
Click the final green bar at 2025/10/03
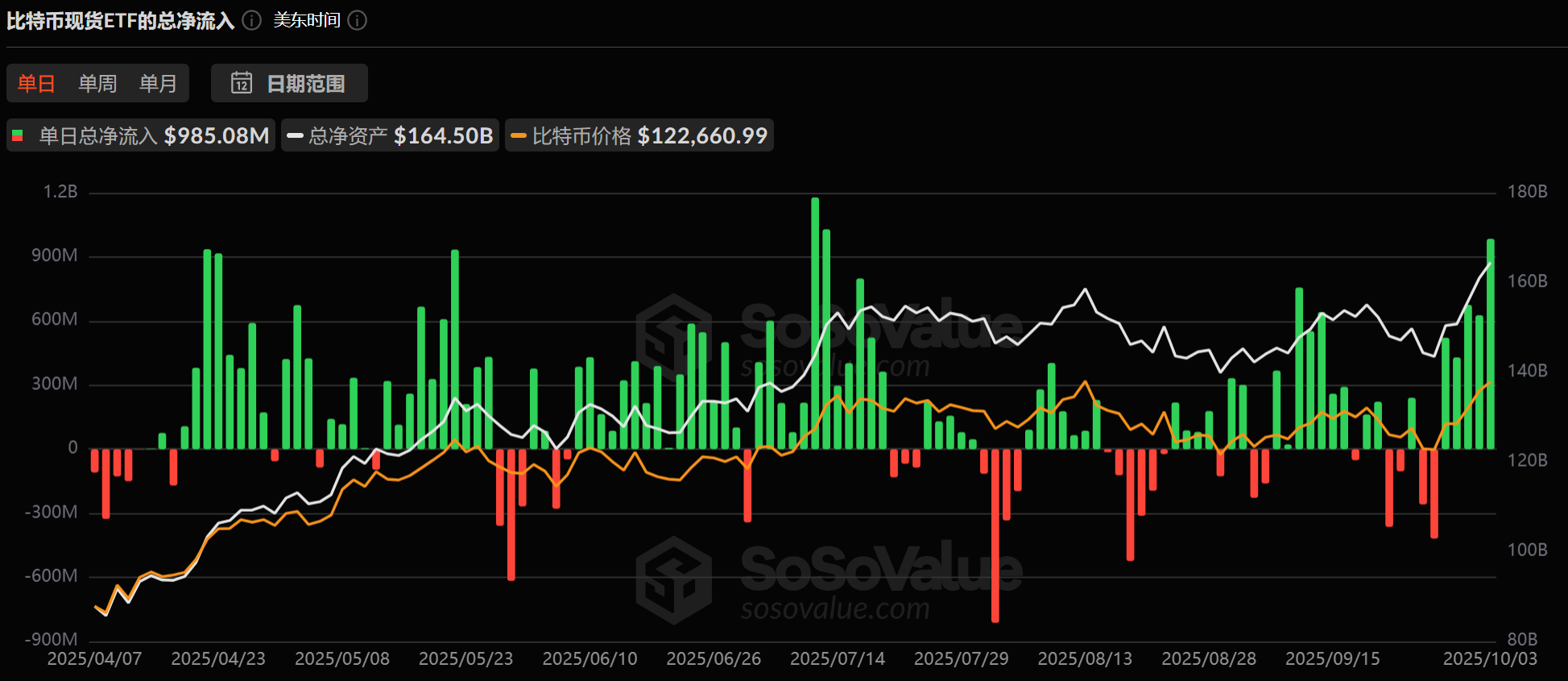coord(1491,343)
